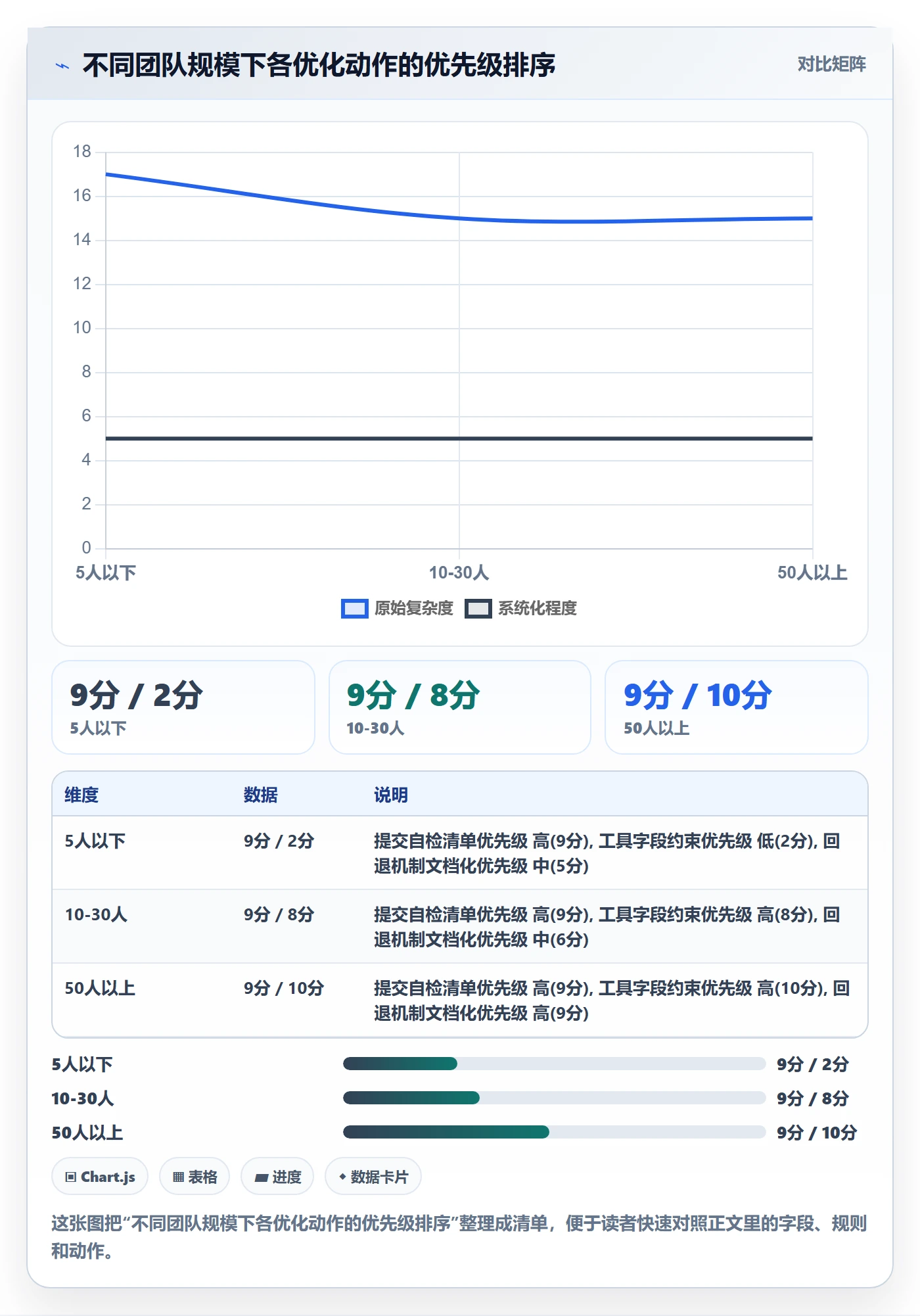
Task: Click the title 不同团队规模下各优化动作的优先级排序
Action: [319, 65]
